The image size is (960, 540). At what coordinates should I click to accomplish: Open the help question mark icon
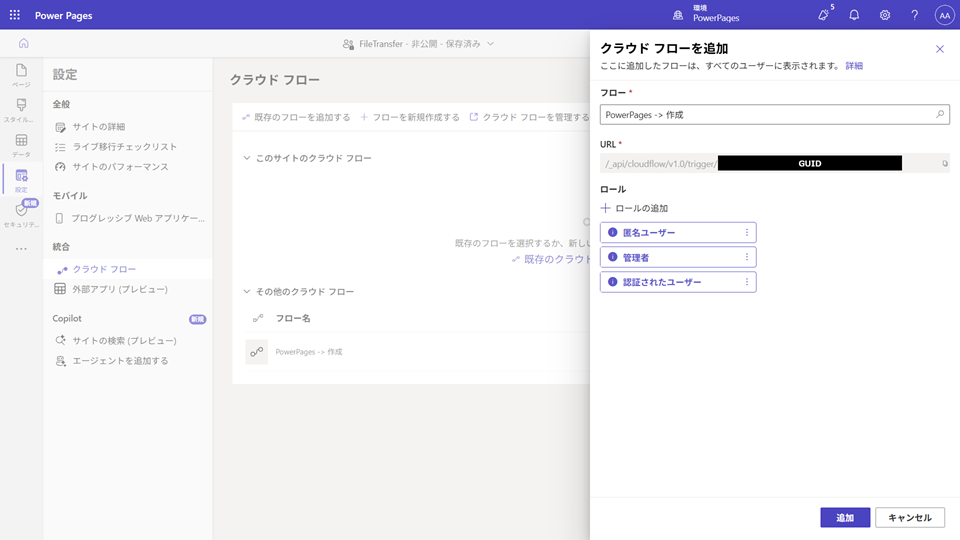click(x=915, y=15)
